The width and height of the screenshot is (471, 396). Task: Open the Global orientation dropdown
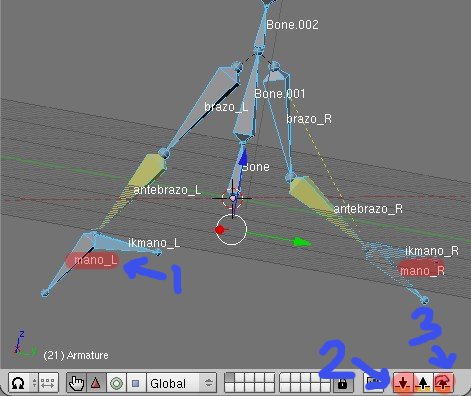tap(181, 383)
